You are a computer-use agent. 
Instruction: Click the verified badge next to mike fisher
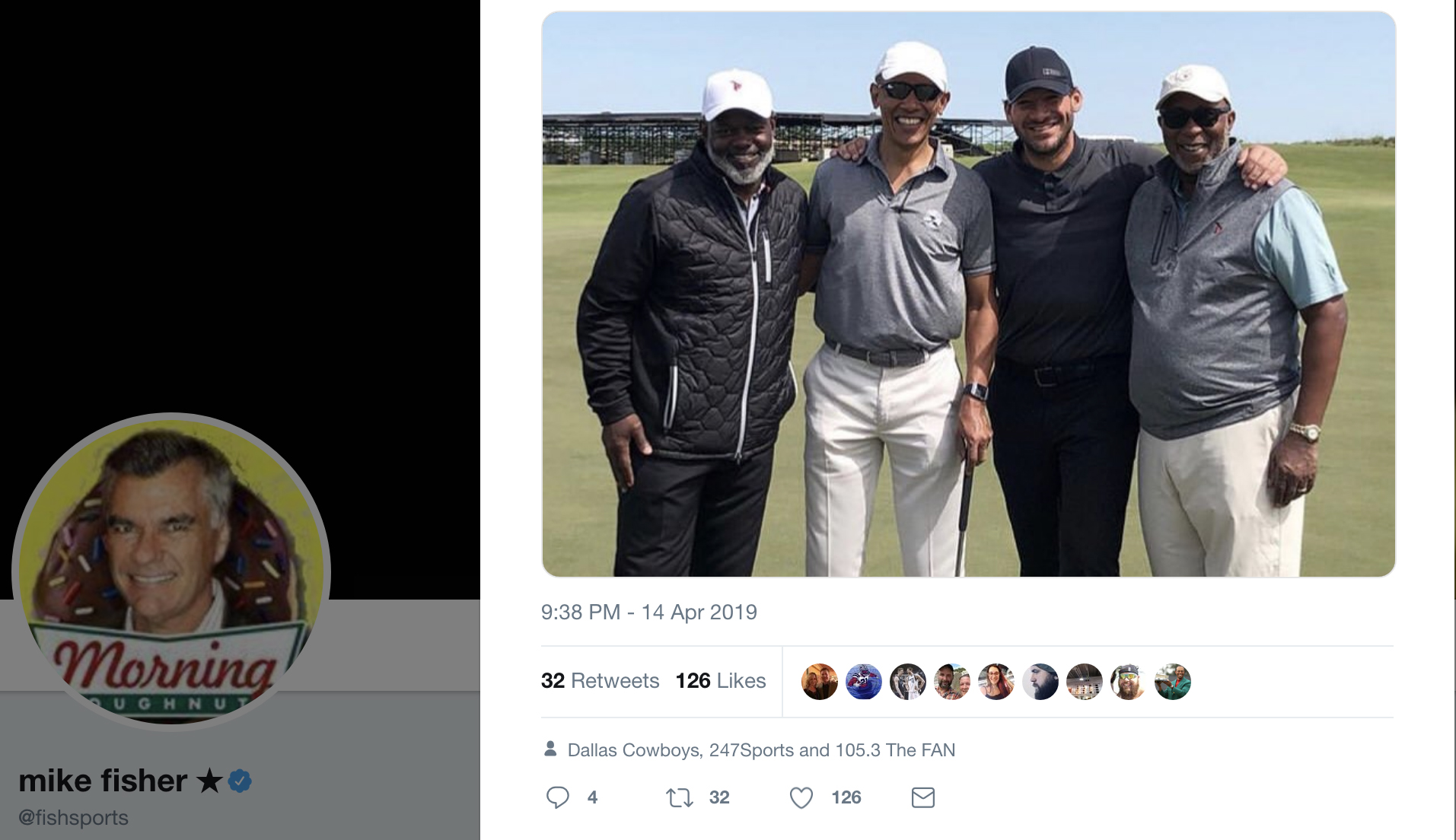pos(238,780)
